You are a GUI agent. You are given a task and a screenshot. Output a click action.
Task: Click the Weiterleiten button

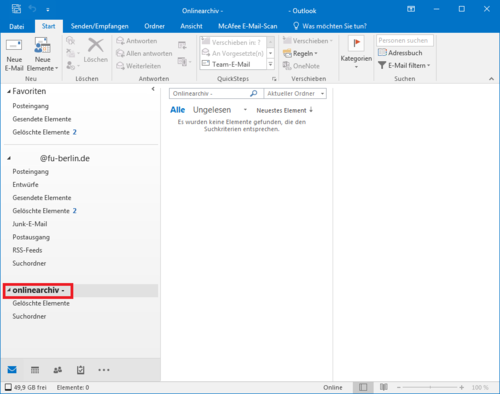[x=139, y=66]
